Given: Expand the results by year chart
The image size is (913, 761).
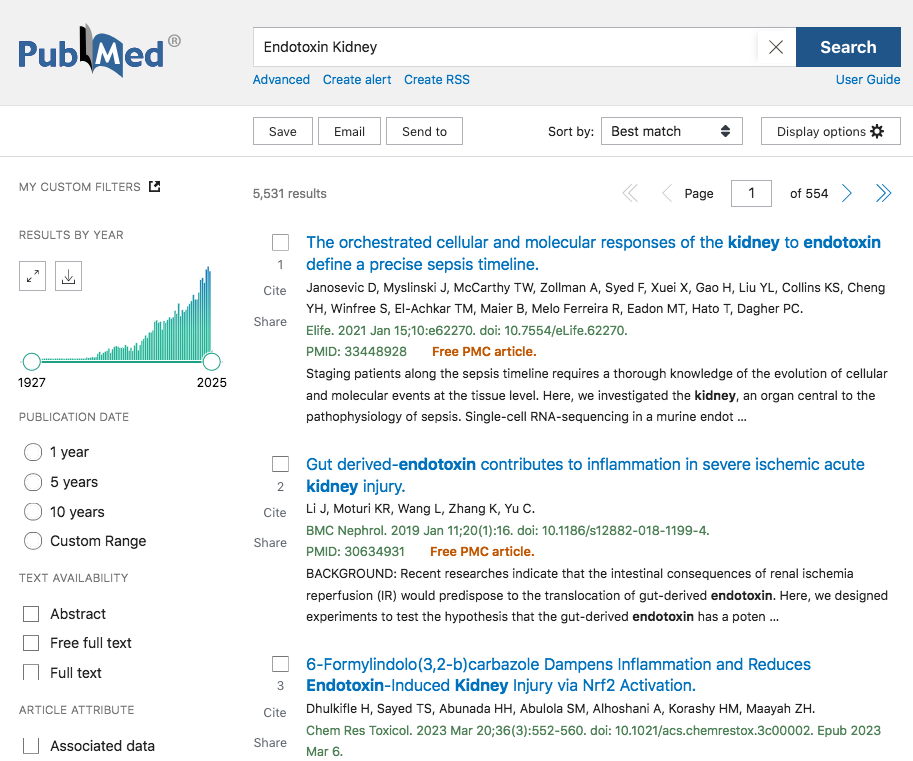Looking at the screenshot, I should pos(33,276).
